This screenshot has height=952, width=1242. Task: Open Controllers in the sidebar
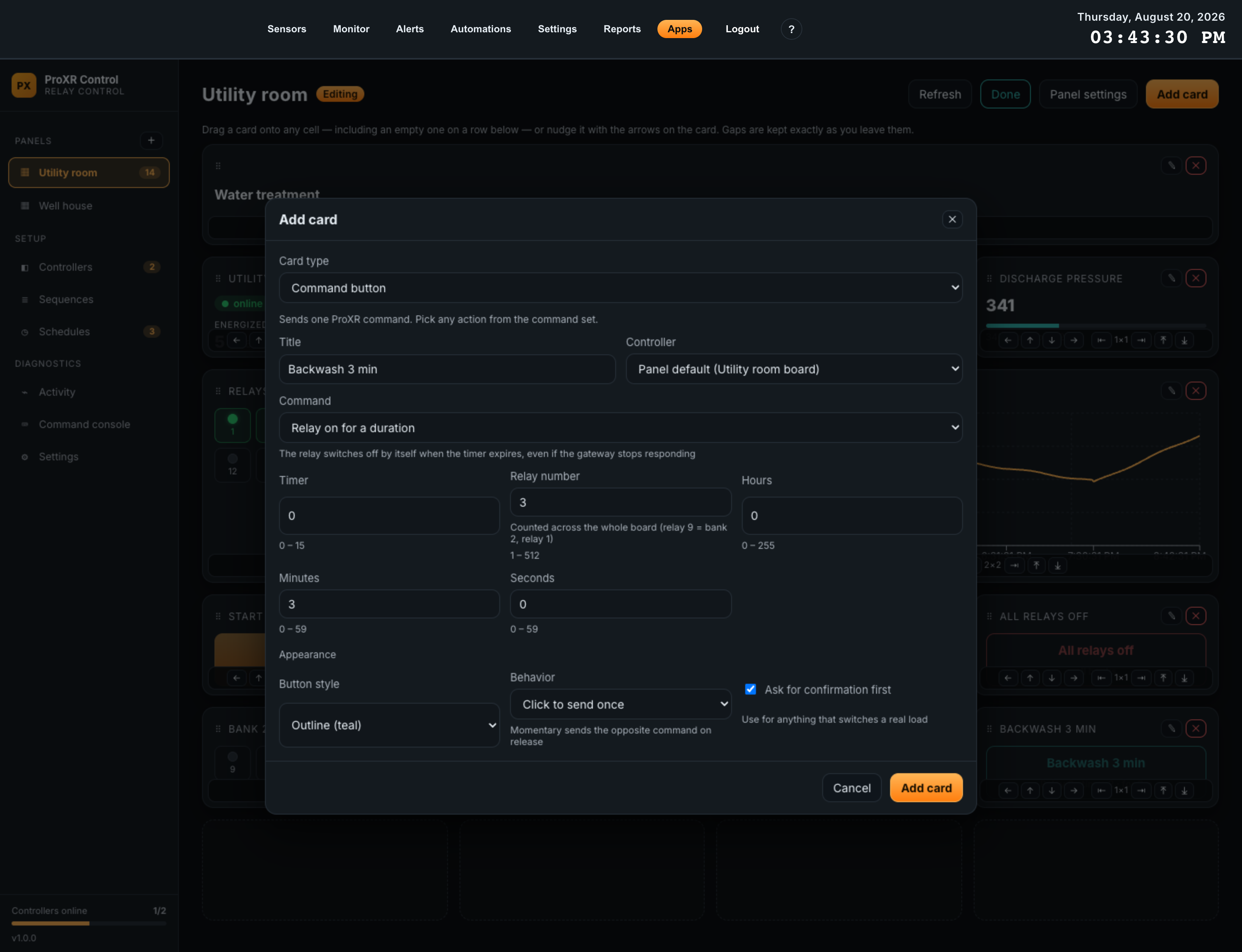[x=89, y=267]
